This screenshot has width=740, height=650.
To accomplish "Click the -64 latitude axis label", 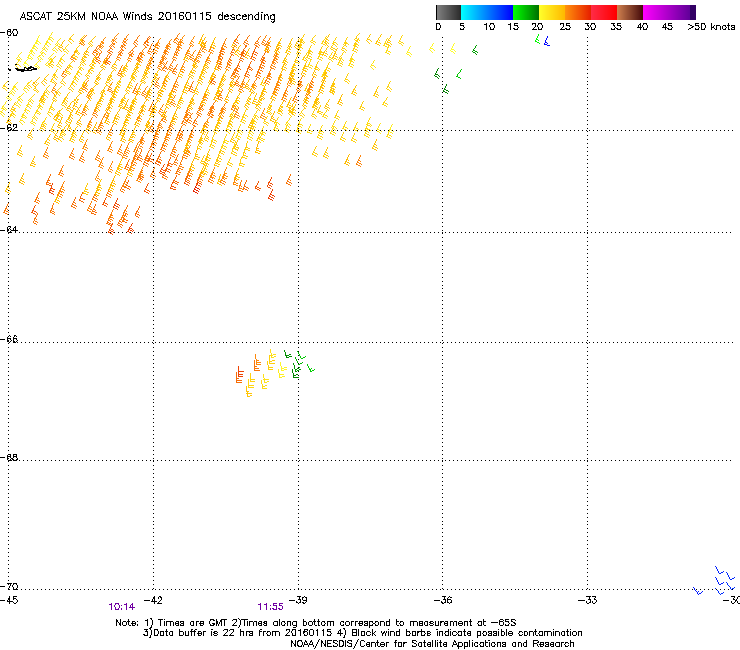I will click(x=9, y=230).
